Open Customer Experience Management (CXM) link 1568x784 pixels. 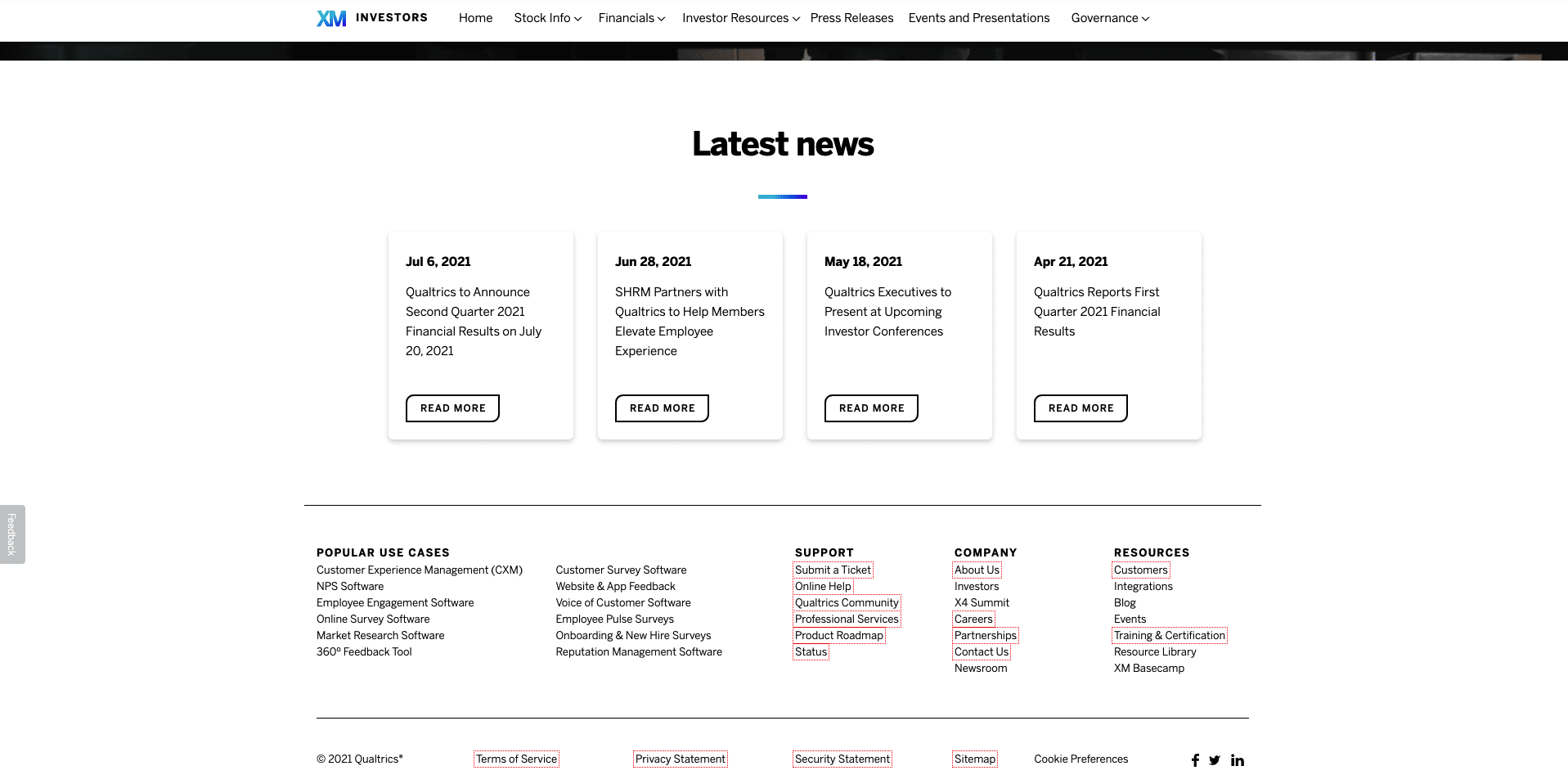tap(420, 570)
